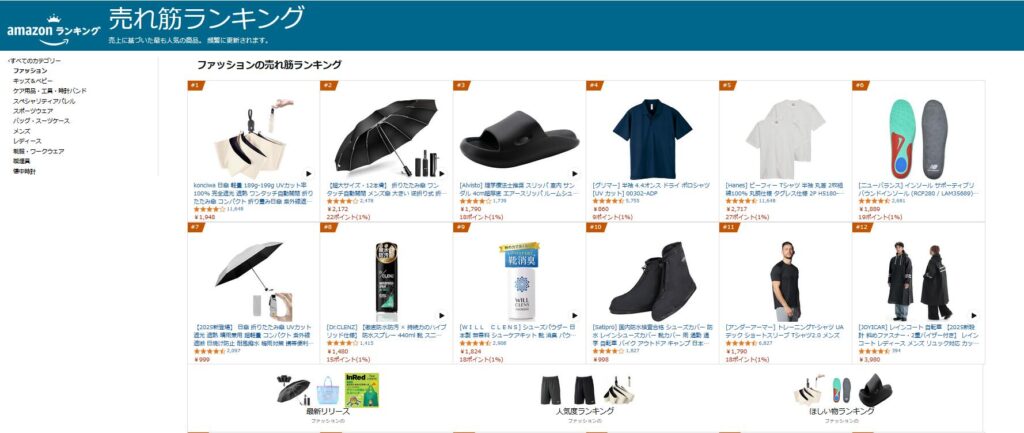Viewport: 1024px width, 433px height.
Task: Play video on #8 Dr.CLENZ spray item
Action: pyautogui.click(x=442, y=315)
